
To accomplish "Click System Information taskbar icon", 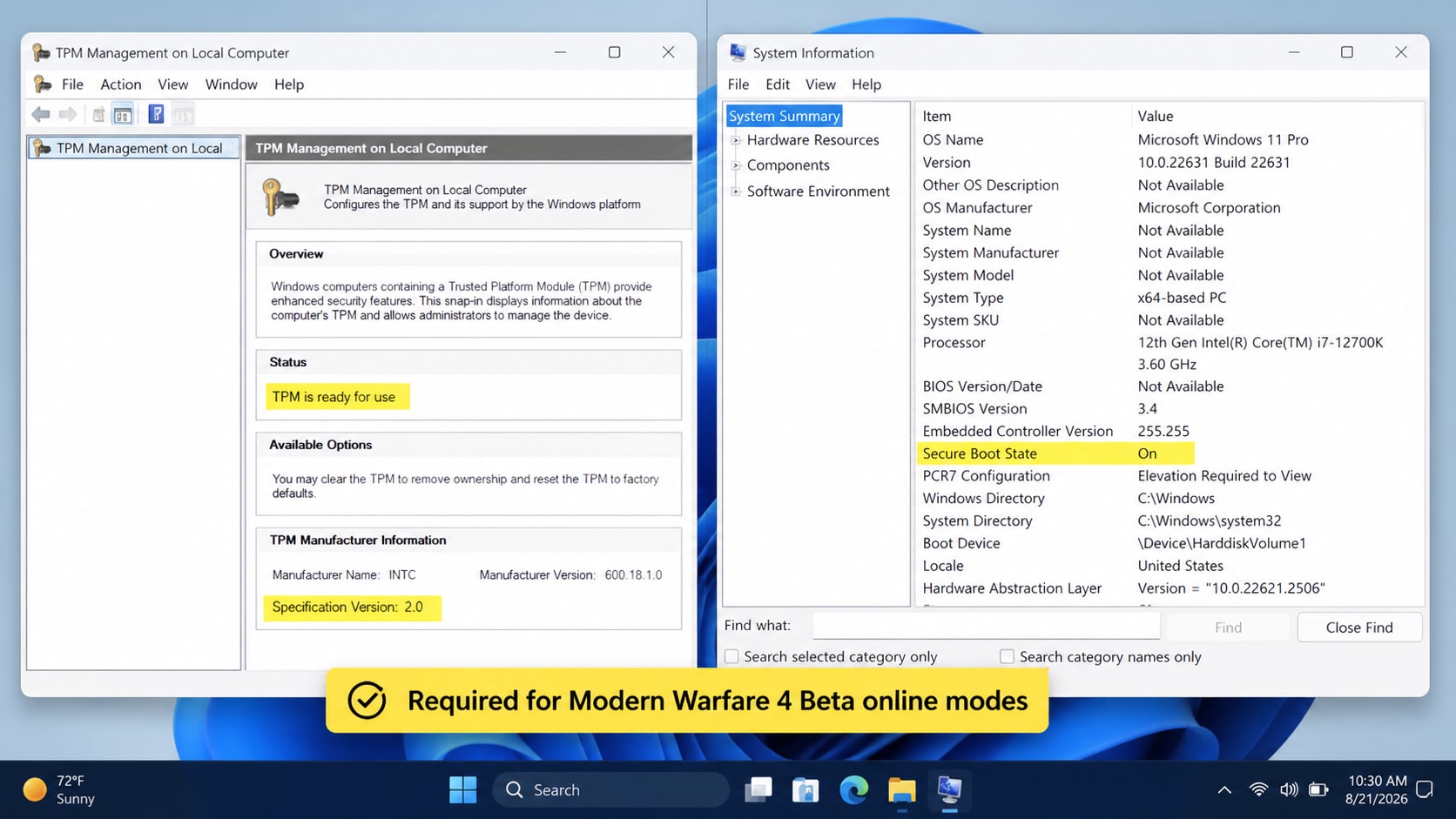I will coord(949,789).
